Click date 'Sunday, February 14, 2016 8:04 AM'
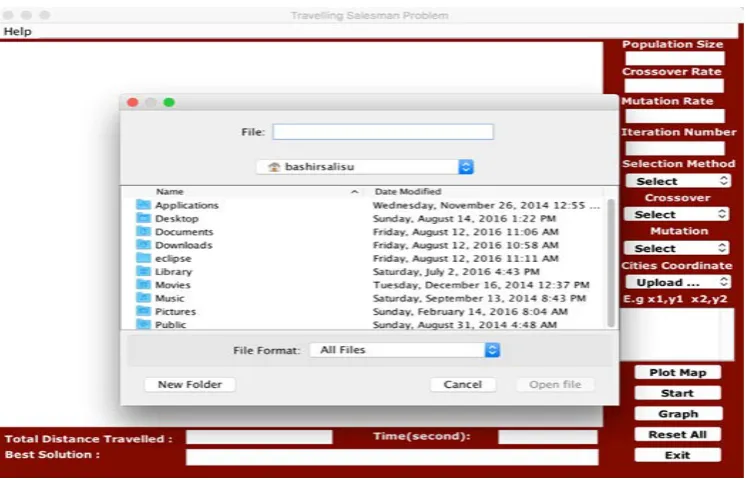 click(x=470, y=311)
